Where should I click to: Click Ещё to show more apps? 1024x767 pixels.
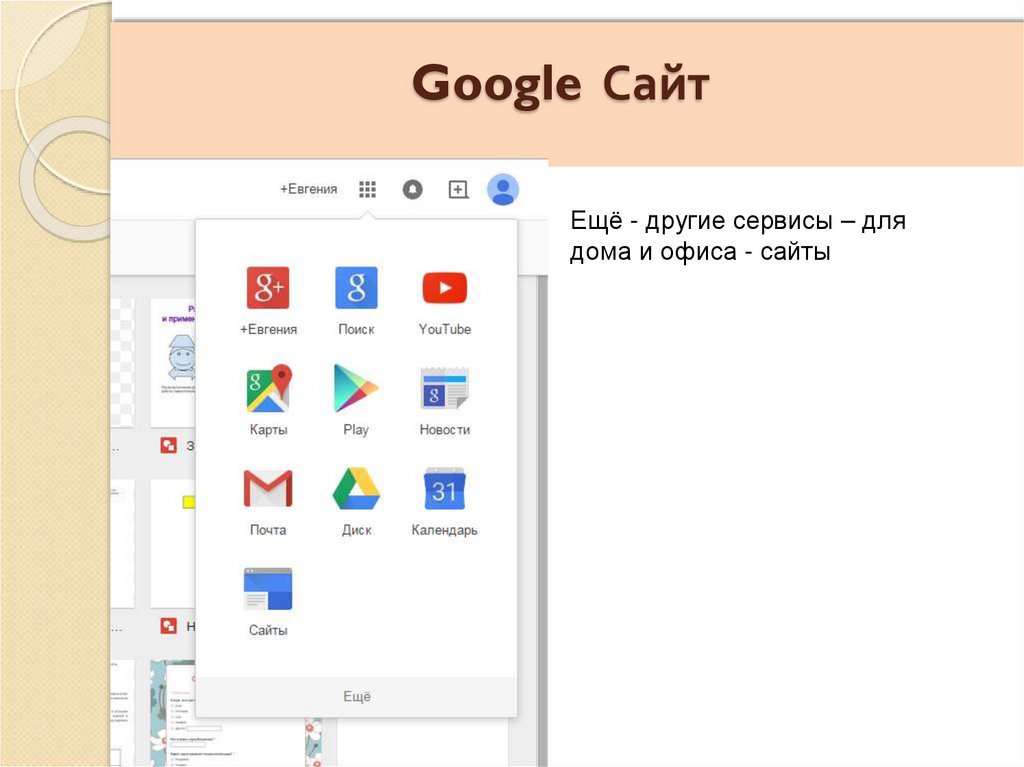[x=357, y=696]
